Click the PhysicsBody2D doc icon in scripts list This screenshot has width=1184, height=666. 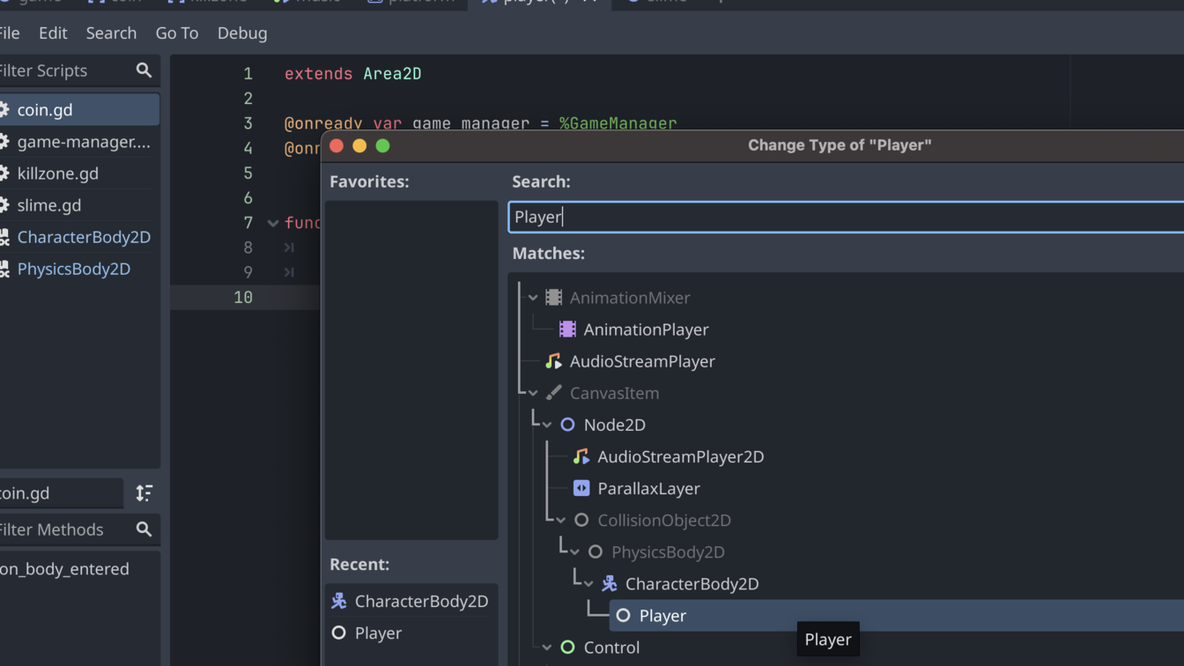point(3,269)
